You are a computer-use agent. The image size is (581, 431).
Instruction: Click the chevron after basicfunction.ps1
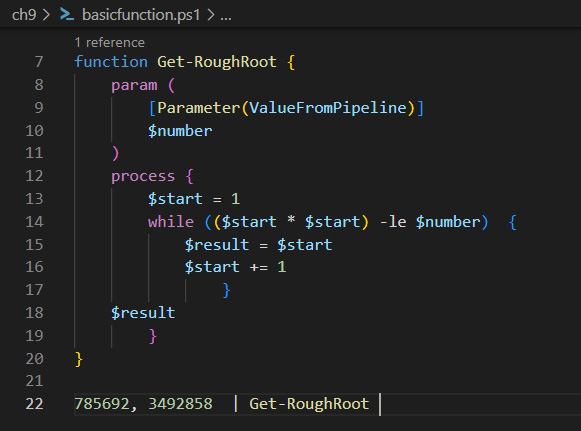(x=210, y=15)
